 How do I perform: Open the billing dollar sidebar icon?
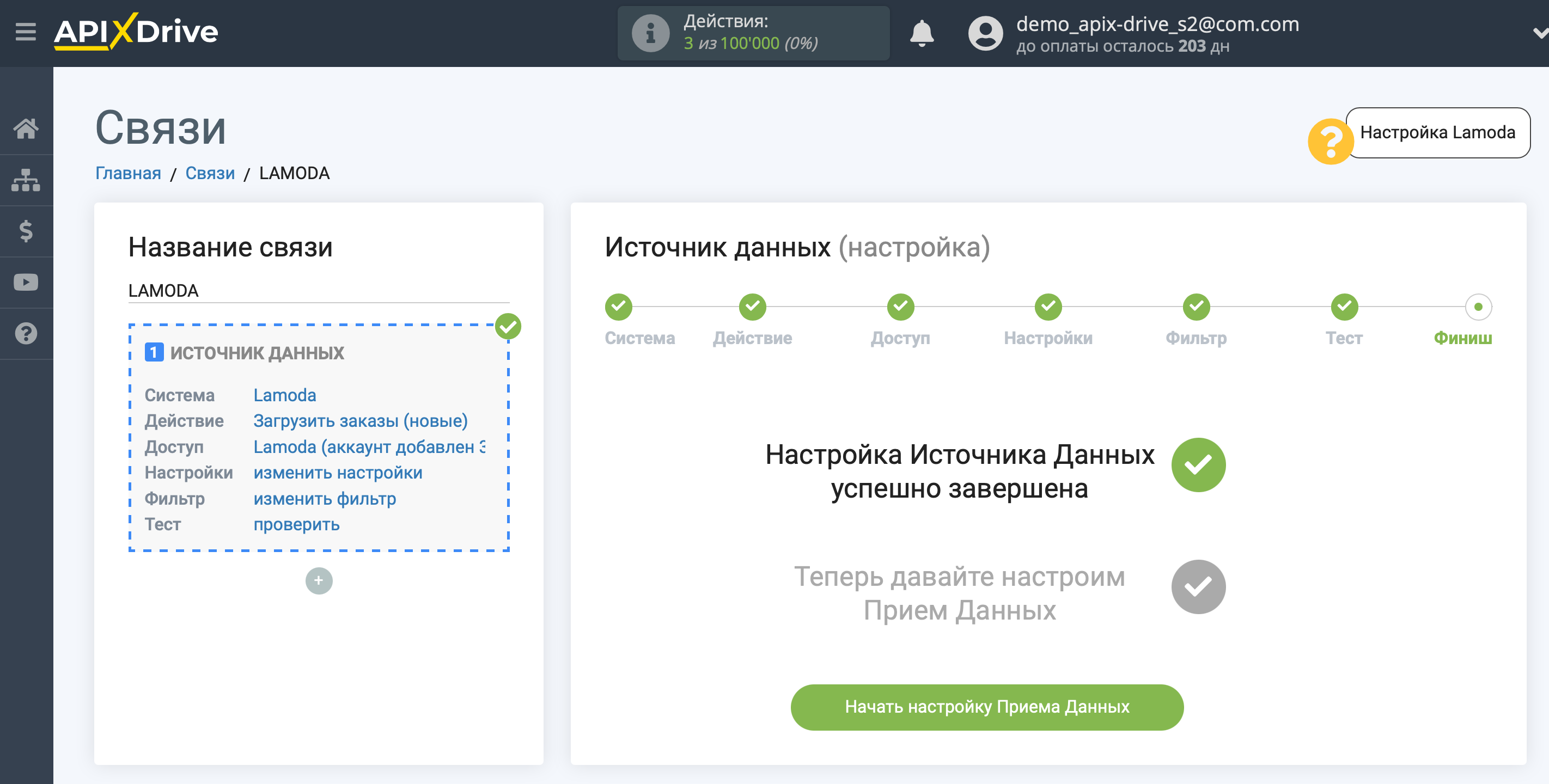[x=26, y=231]
